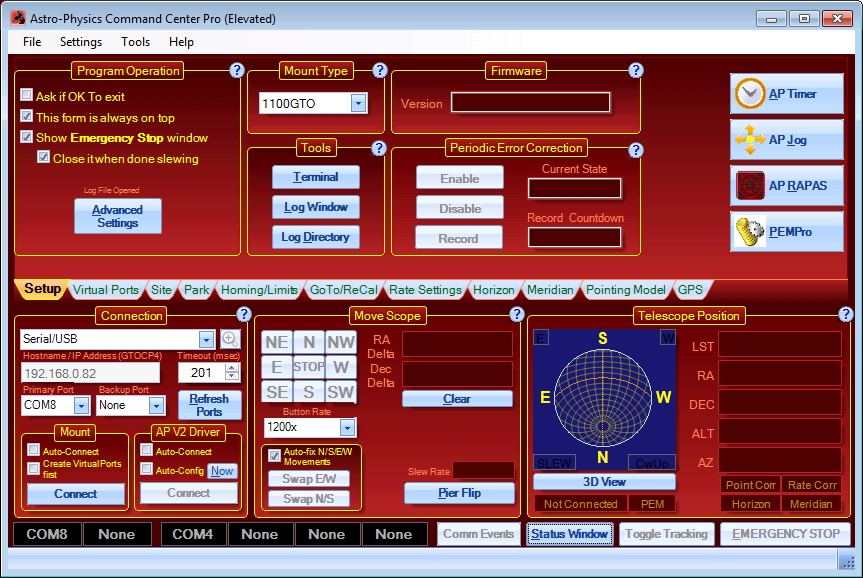863x578 pixels.
Task: Open help for Connection section
Action: click(x=244, y=314)
